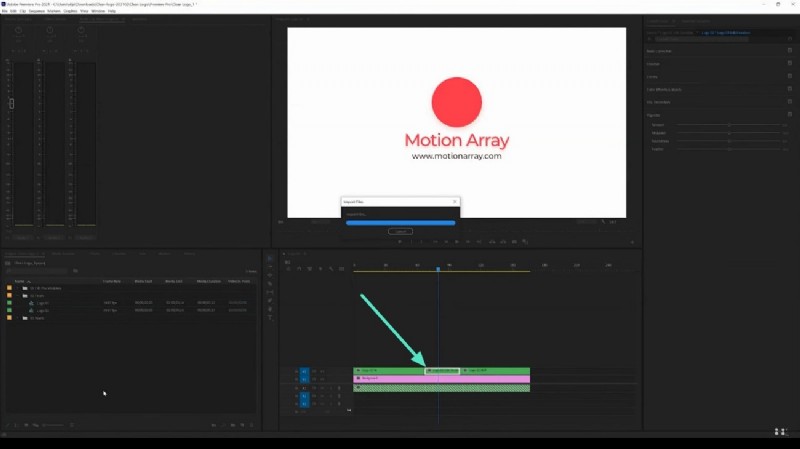Select the pink Background clip on timeline
Viewport: 800px width, 449px height.
click(441, 379)
